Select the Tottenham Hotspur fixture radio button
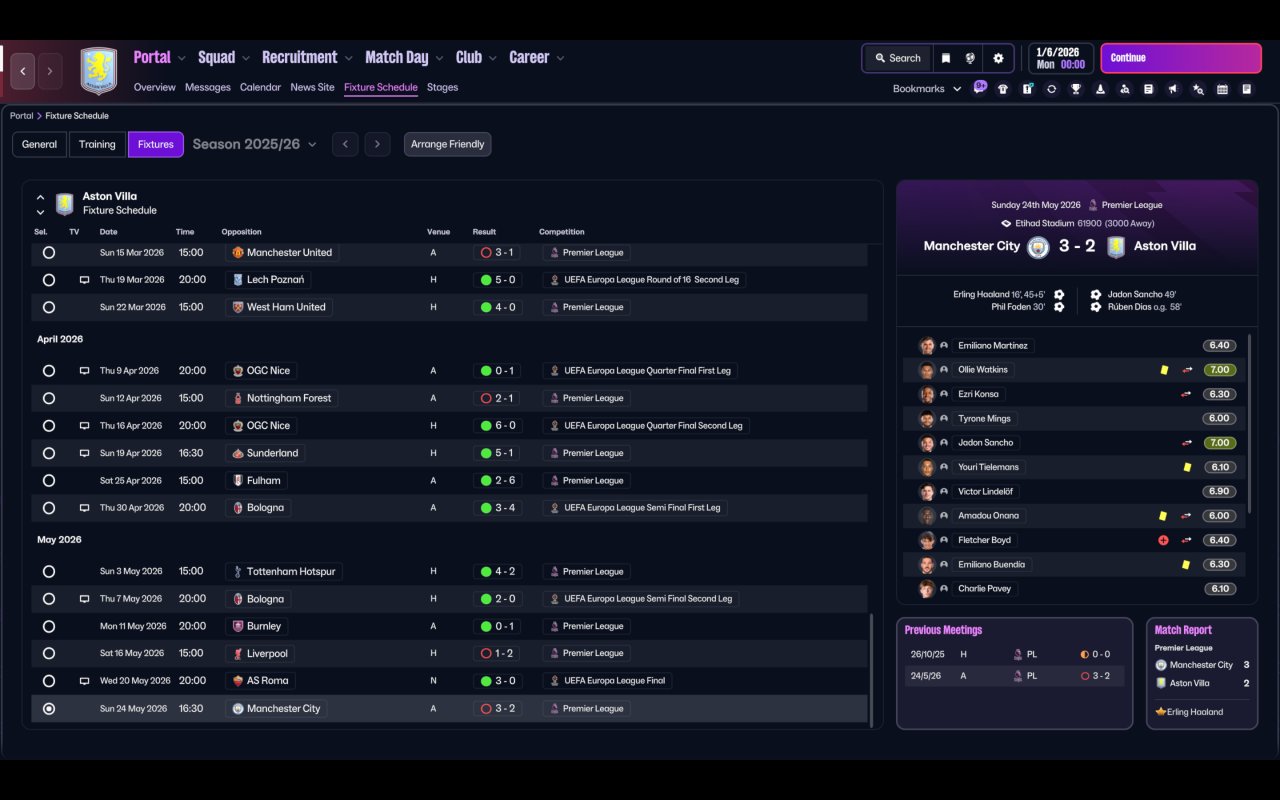The height and width of the screenshot is (800, 1280). pos(49,572)
